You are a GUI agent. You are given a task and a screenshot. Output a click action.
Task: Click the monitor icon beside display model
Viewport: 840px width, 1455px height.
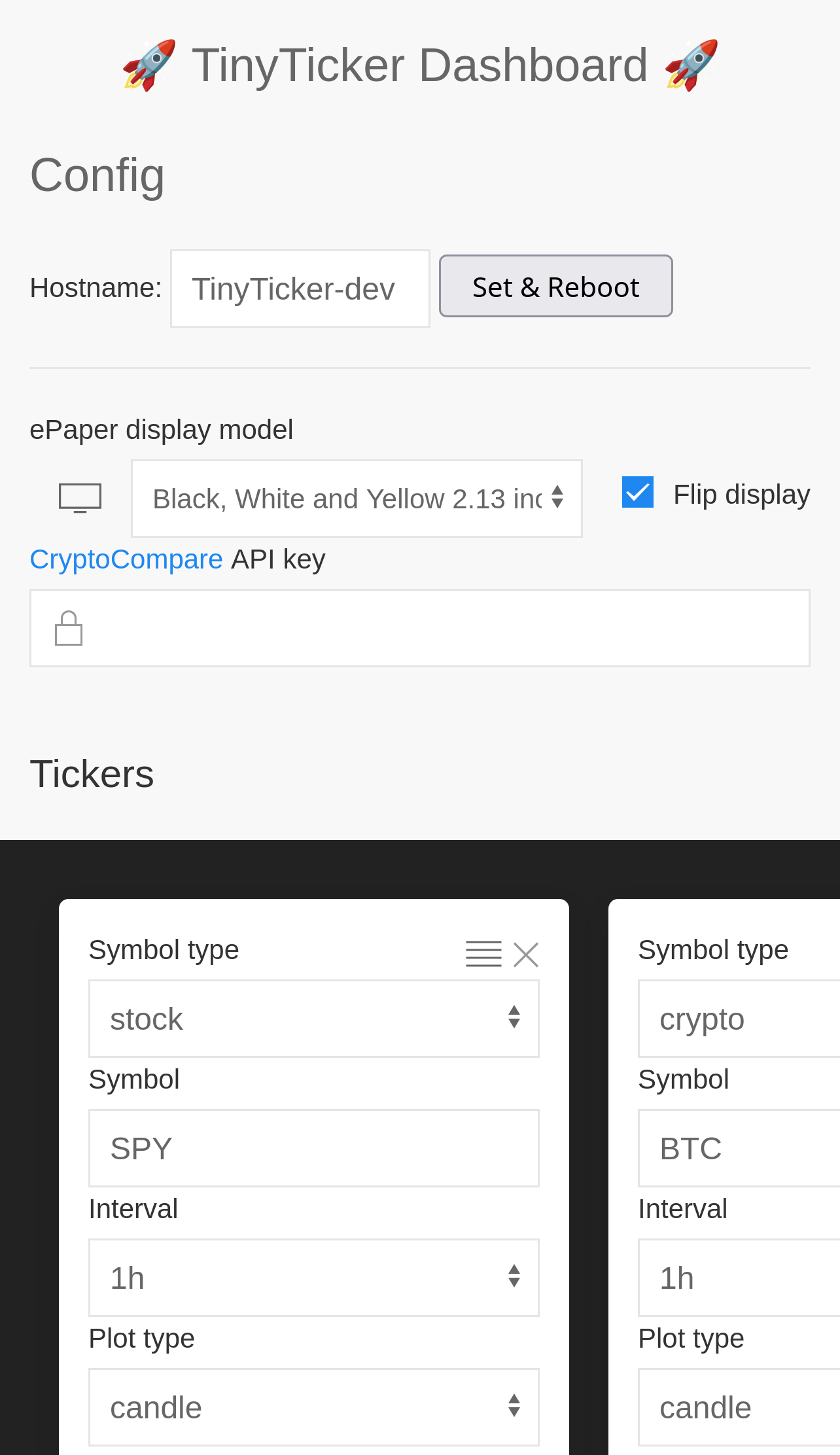[80, 498]
